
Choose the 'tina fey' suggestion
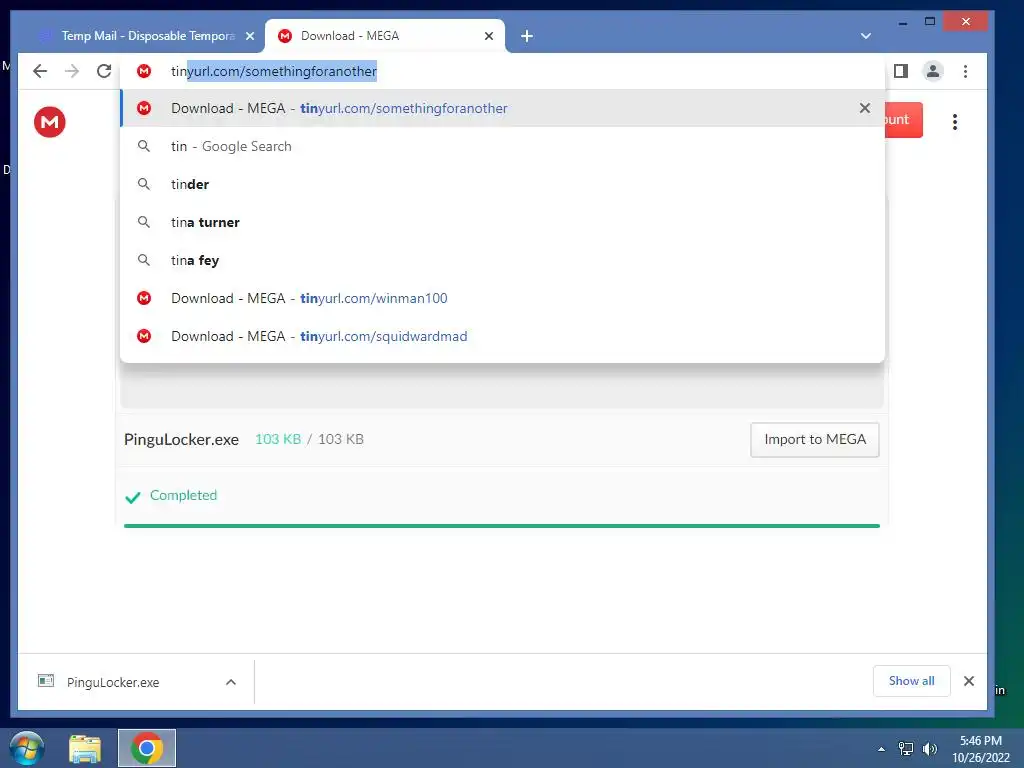[x=502, y=260]
